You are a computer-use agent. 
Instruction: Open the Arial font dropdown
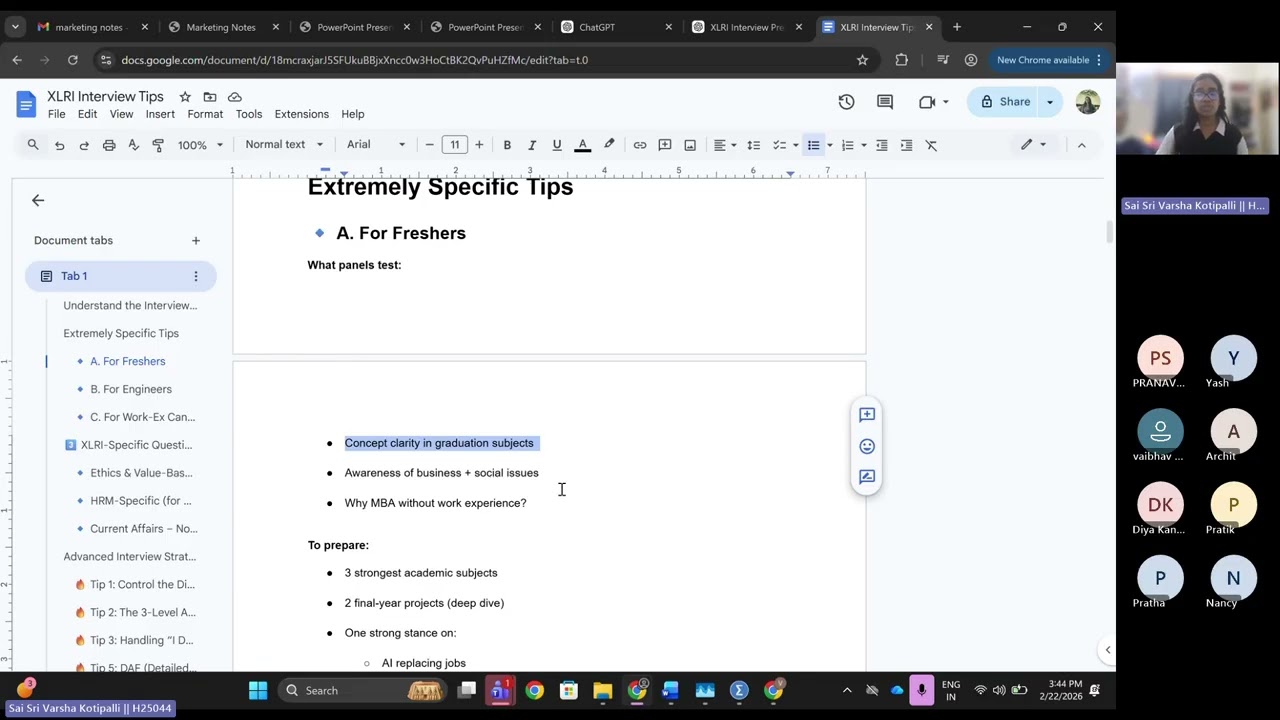pos(376,145)
